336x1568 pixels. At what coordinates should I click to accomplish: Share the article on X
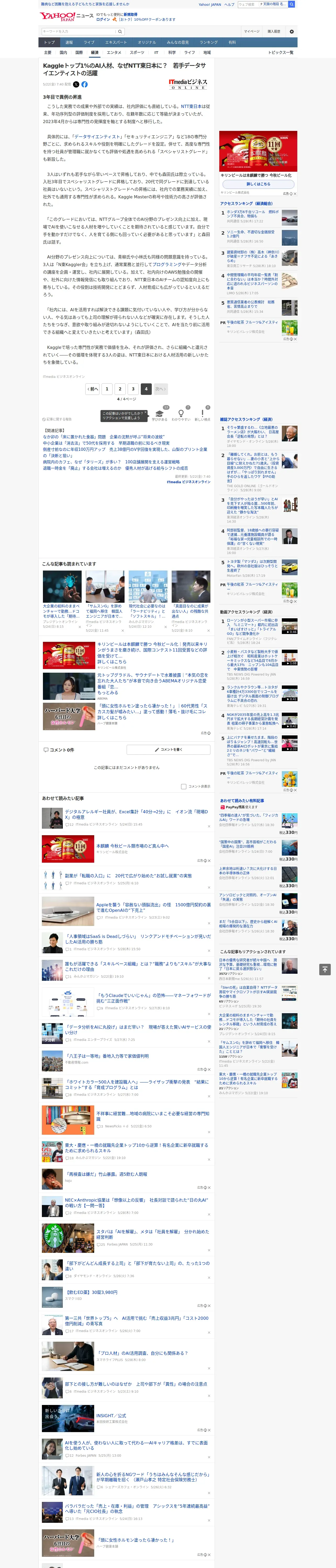(76, 85)
